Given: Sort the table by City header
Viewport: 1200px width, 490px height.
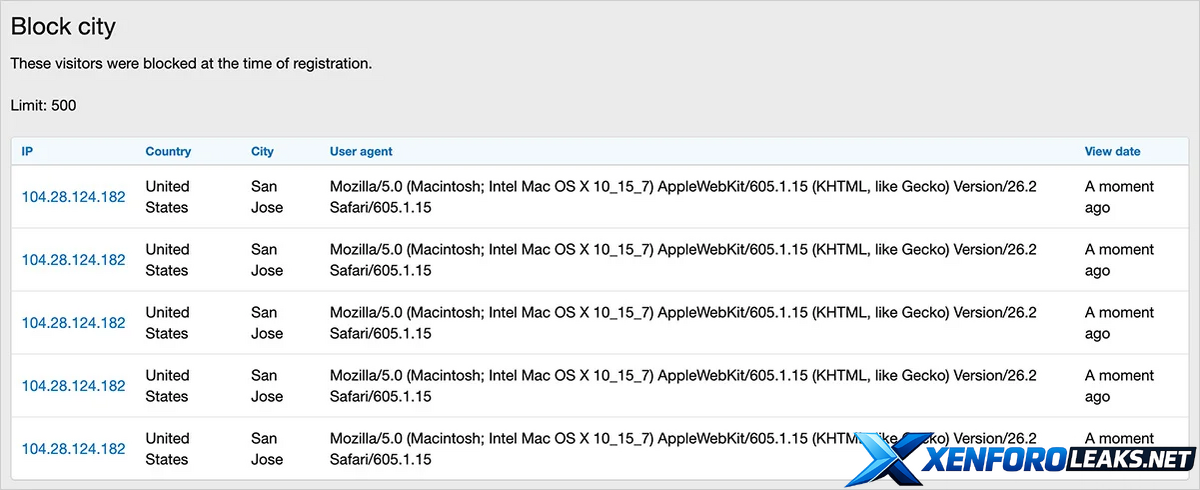Looking at the screenshot, I should [262, 152].
